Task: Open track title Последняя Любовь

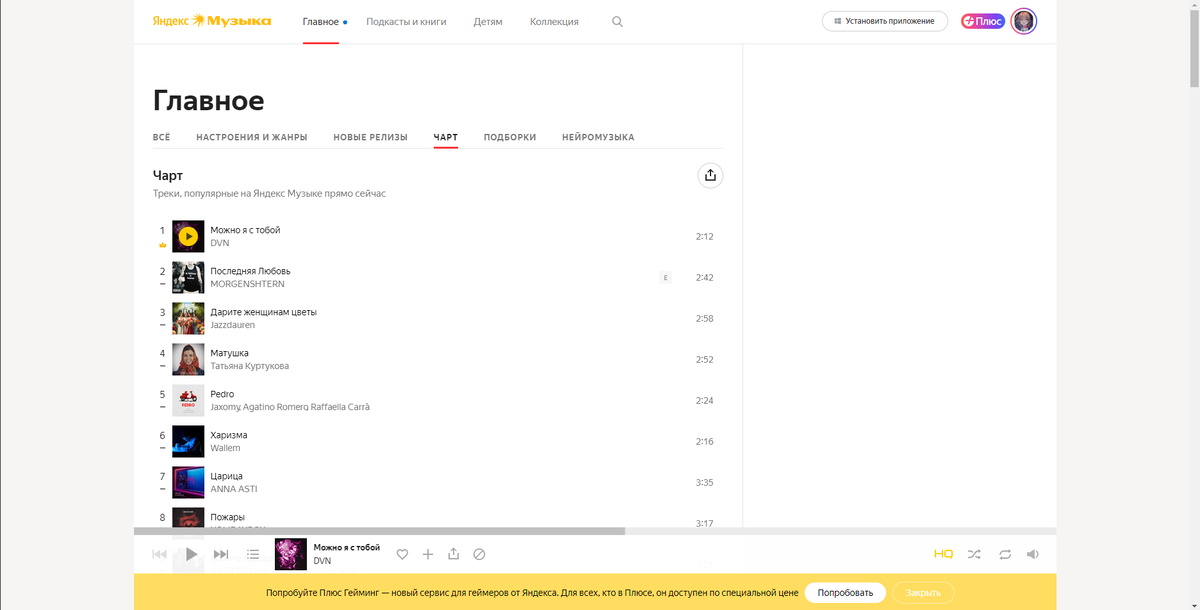Action: pyautogui.click(x=250, y=271)
